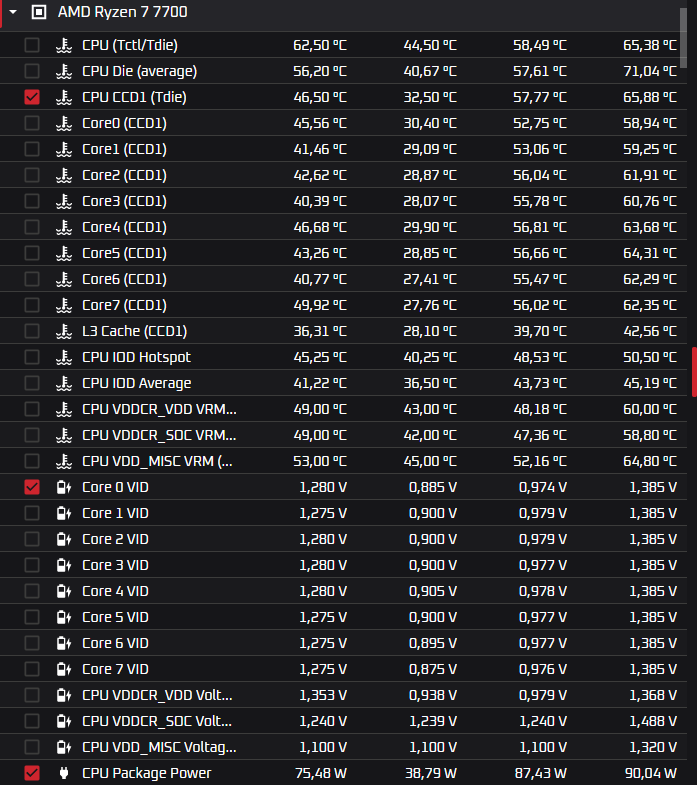Select the temperature icon of Core4 (CCD1)

[x=64, y=227]
